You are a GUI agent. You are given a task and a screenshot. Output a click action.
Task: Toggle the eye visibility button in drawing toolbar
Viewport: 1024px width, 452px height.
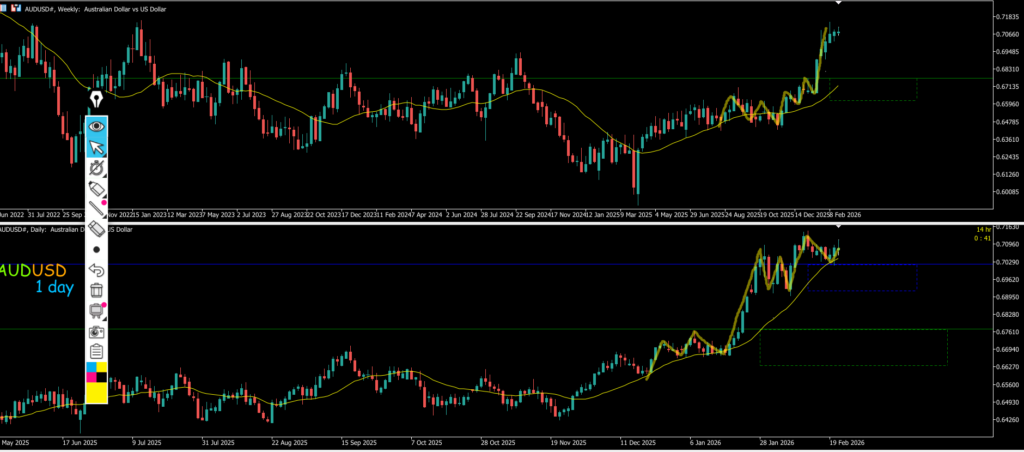coord(97,127)
